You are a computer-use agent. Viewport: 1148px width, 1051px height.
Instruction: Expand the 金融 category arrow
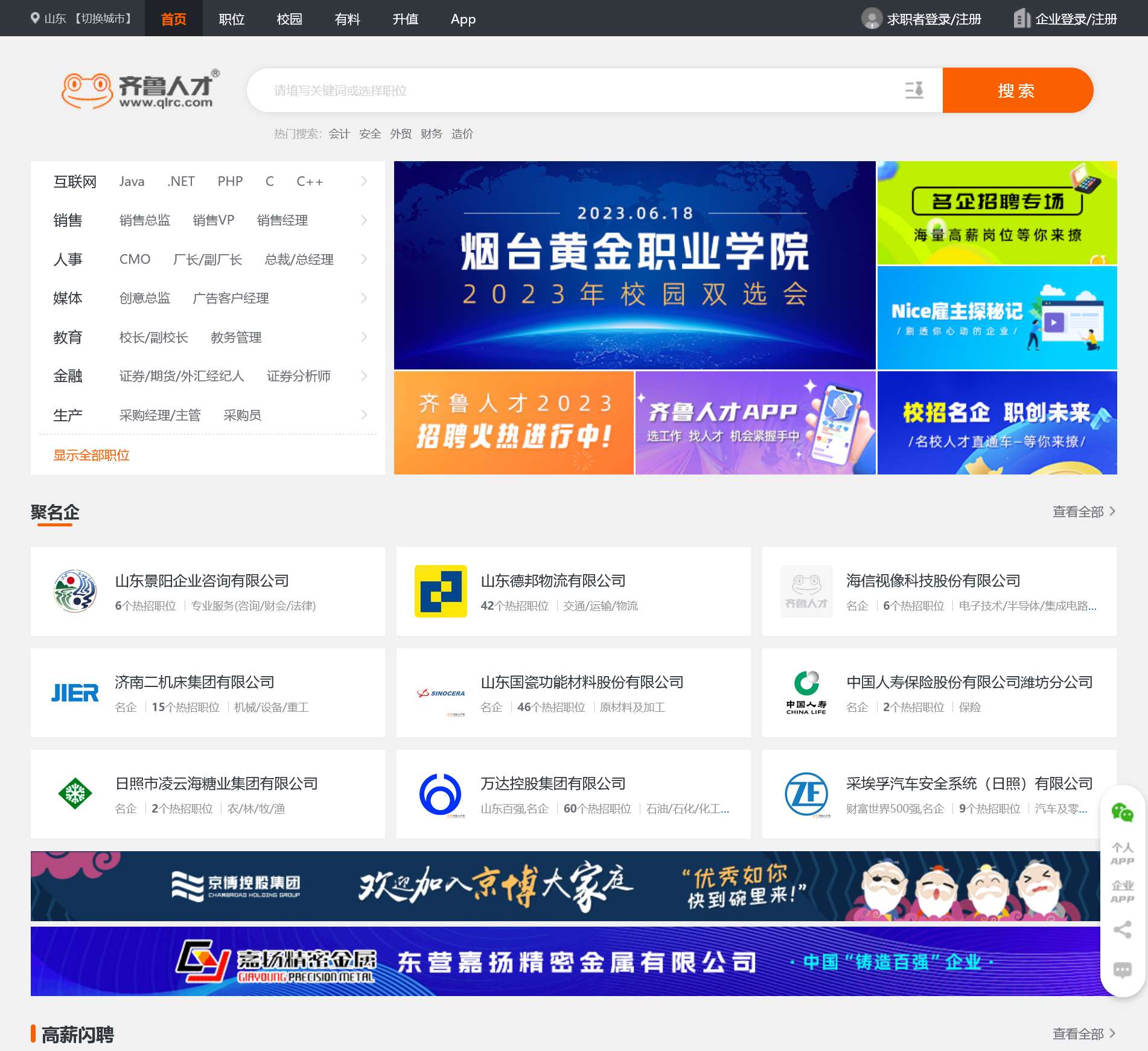364,375
